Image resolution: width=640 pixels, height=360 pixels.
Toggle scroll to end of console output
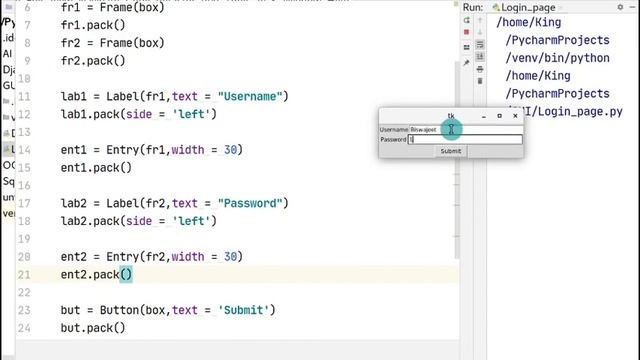click(x=480, y=56)
